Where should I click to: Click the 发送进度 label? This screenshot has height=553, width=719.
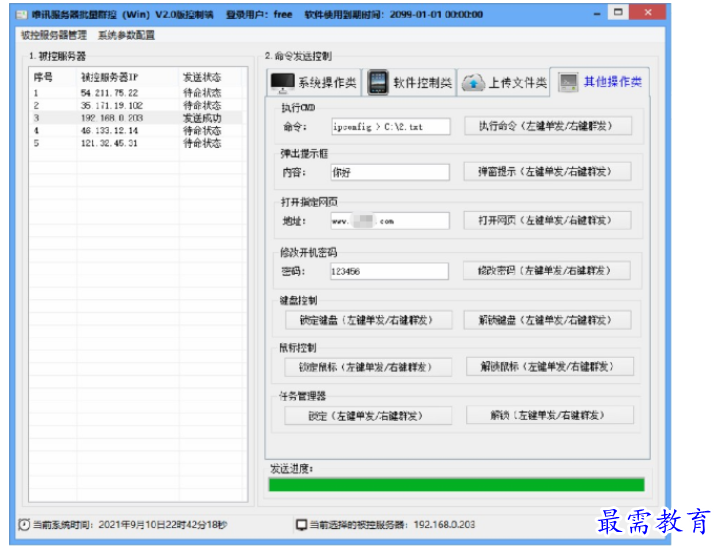292,469
